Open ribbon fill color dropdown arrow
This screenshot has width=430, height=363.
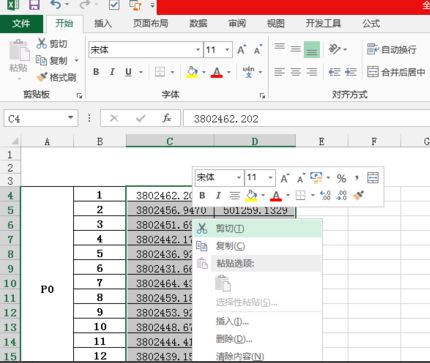point(203,72)
